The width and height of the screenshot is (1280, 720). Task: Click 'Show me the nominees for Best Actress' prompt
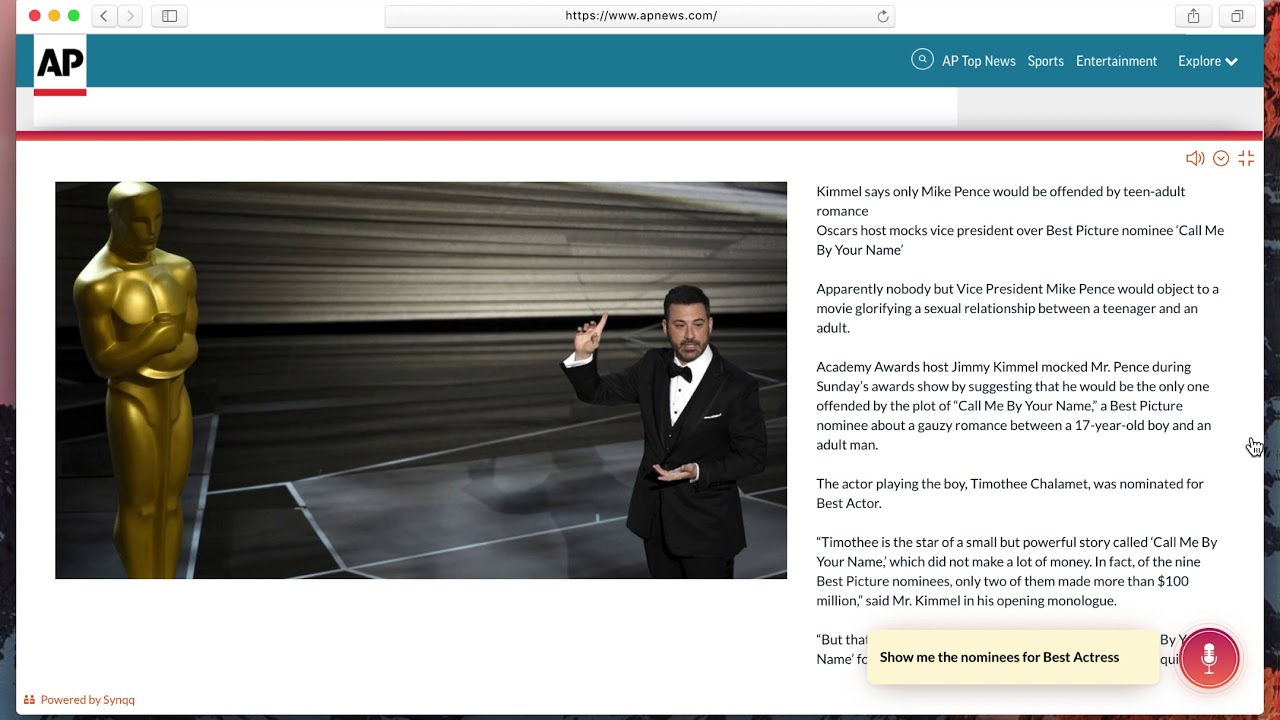click(x=1012, y=657)
